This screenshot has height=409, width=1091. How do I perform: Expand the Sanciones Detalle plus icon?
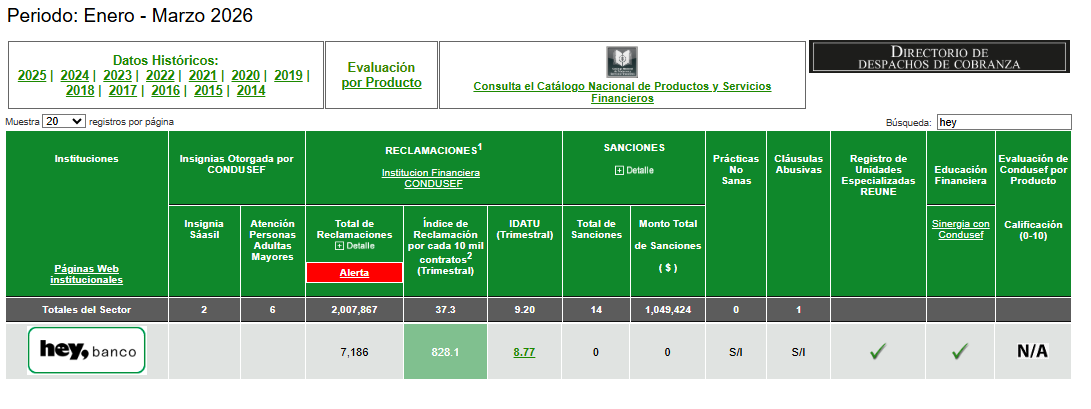pos(619,170)
